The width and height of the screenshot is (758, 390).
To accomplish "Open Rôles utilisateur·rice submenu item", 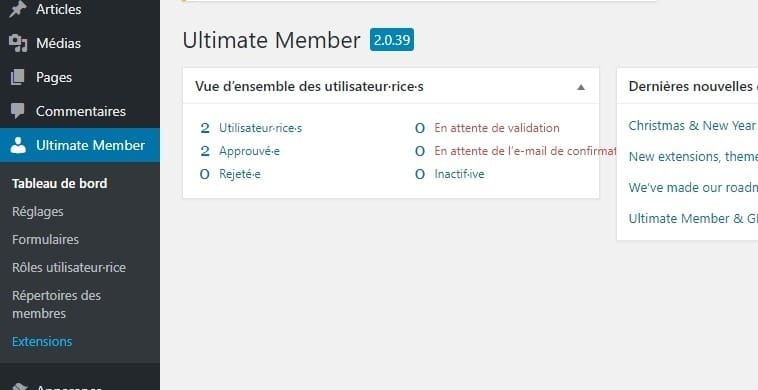I will (x=69, y=267).
